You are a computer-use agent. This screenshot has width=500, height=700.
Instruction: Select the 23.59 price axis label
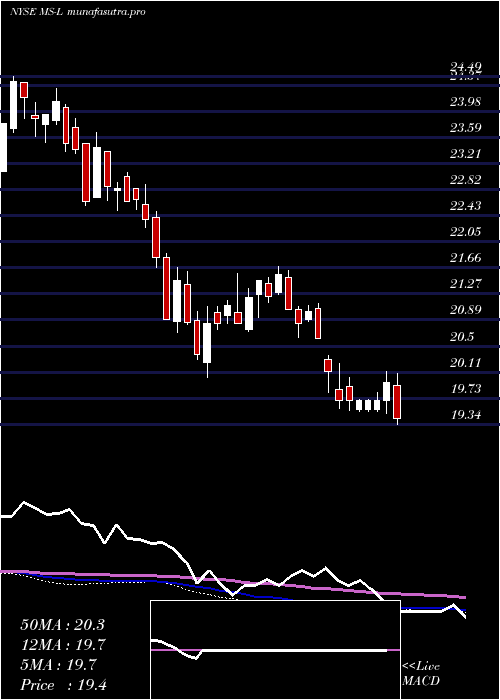pos(466,128)
